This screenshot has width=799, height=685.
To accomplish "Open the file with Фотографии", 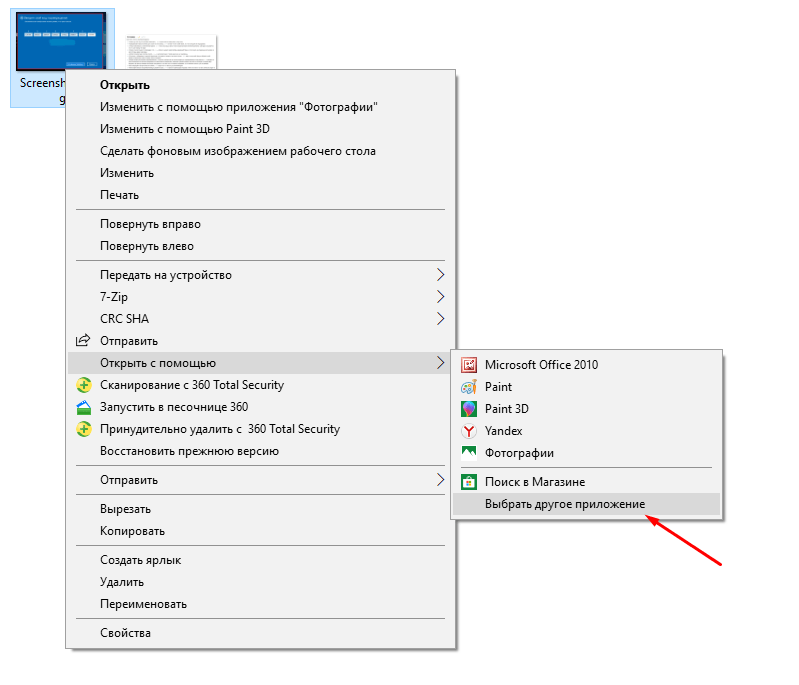I will tap(587, 453).
